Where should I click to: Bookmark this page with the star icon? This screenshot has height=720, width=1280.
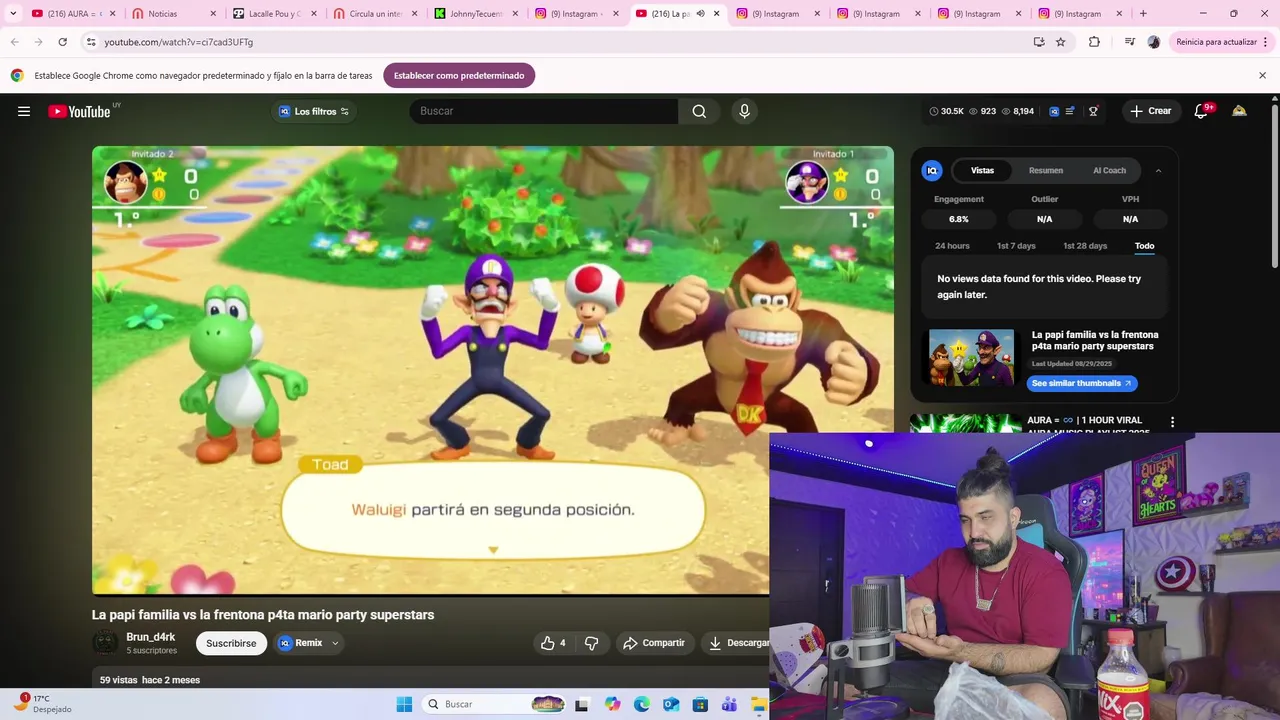(1060, 42)
